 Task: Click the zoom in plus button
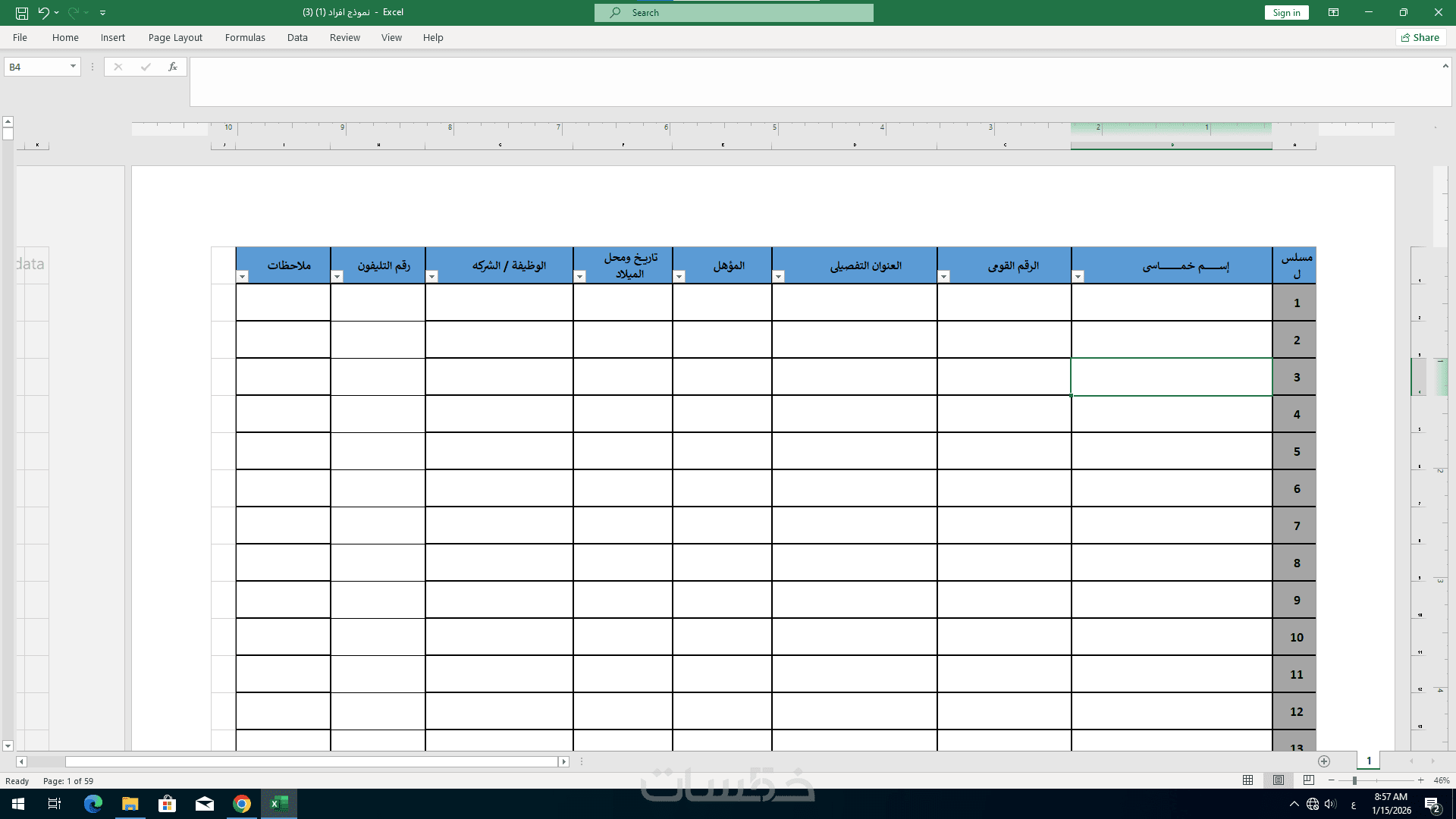[x=1420, y=780]
